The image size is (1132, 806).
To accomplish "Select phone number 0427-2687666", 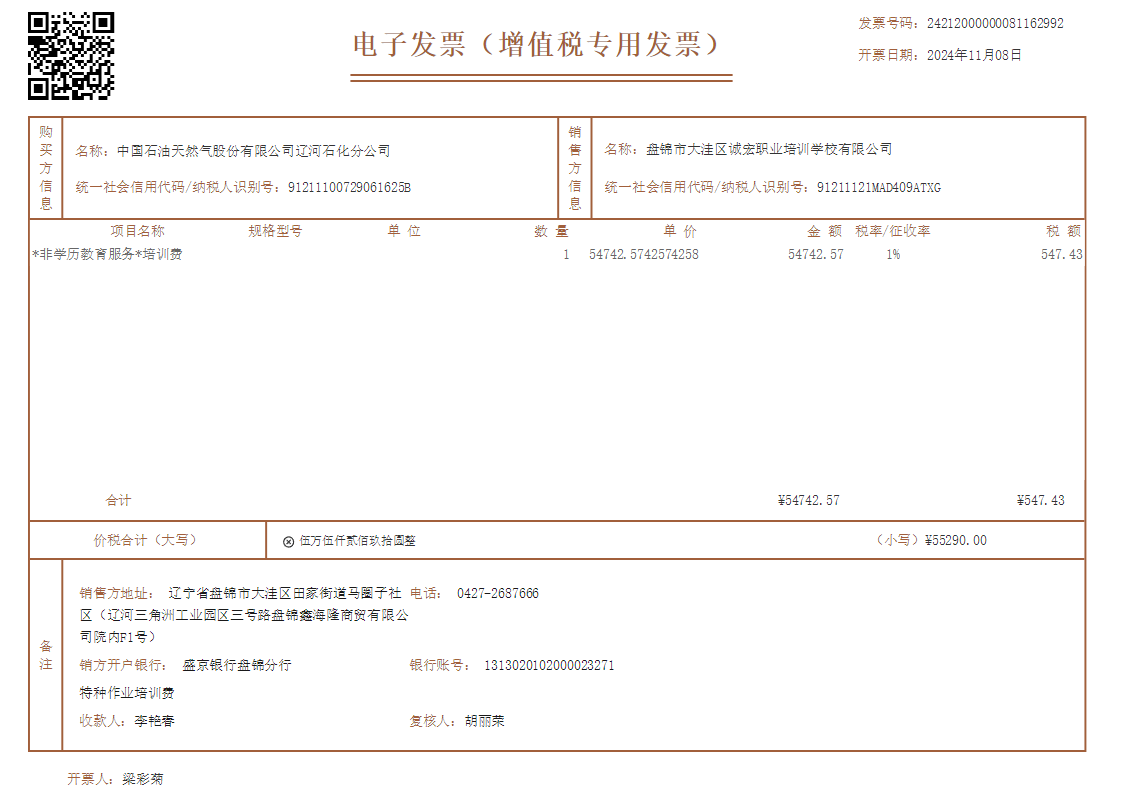I will point(497,594).
